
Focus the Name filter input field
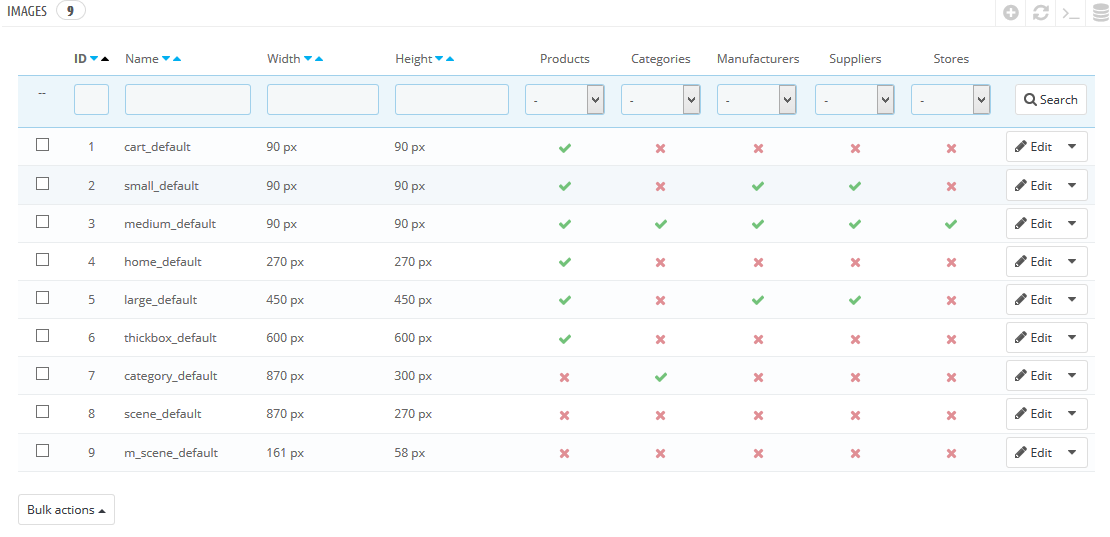click(x=187, y=100)
